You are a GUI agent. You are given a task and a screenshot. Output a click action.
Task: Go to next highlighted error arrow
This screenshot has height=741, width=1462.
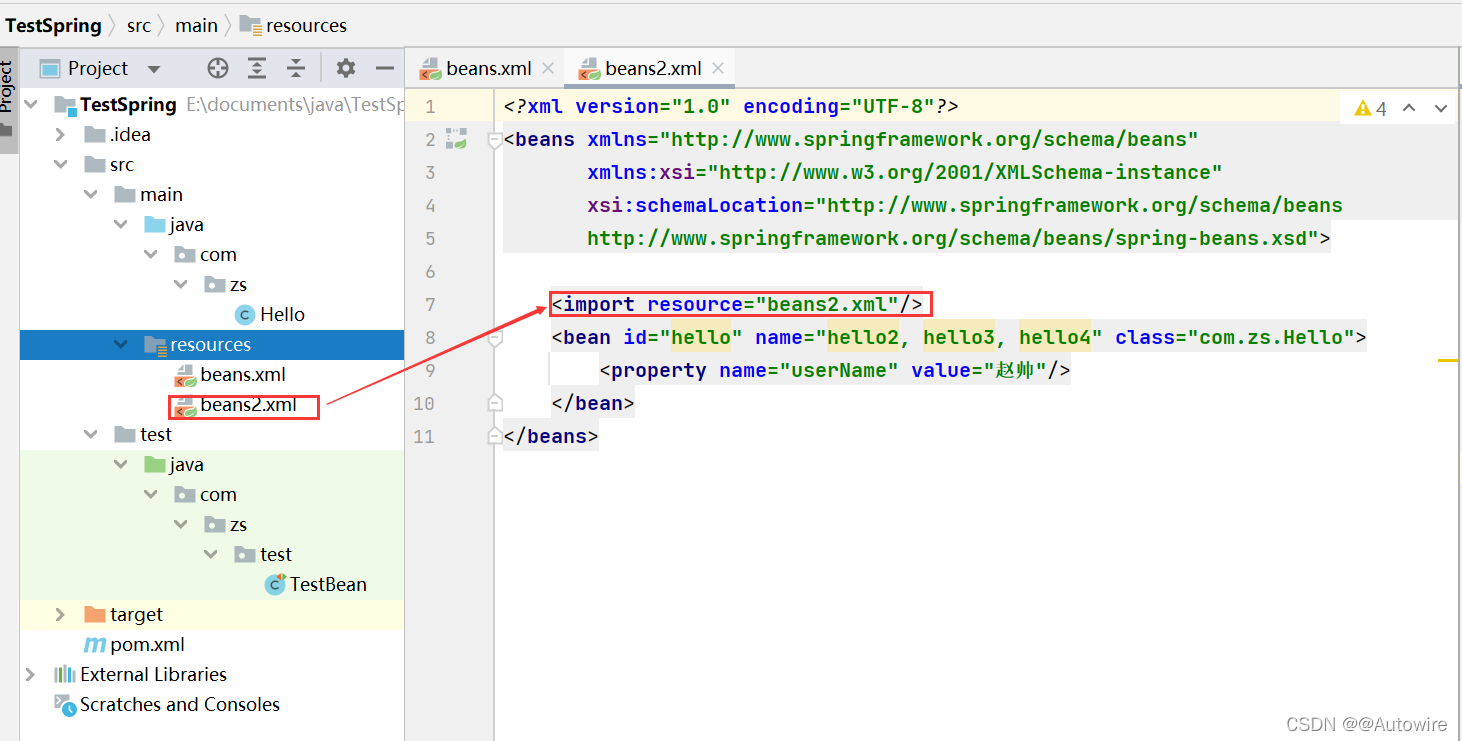(1441, 108)
